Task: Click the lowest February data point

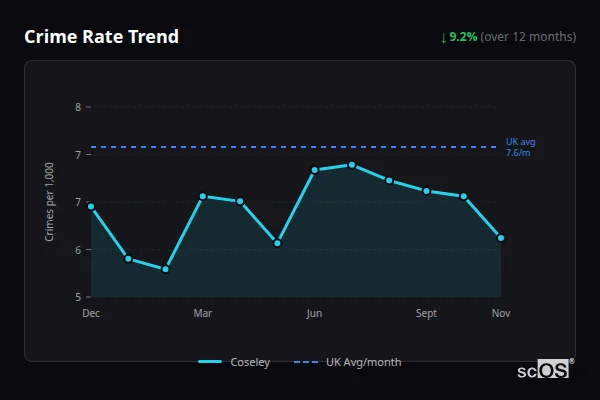Action: (165, 269)
